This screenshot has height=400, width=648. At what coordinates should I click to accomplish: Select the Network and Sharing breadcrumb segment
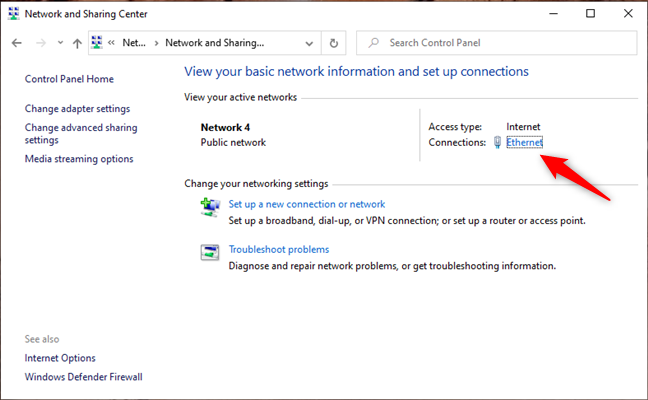(x=214, y=43)
